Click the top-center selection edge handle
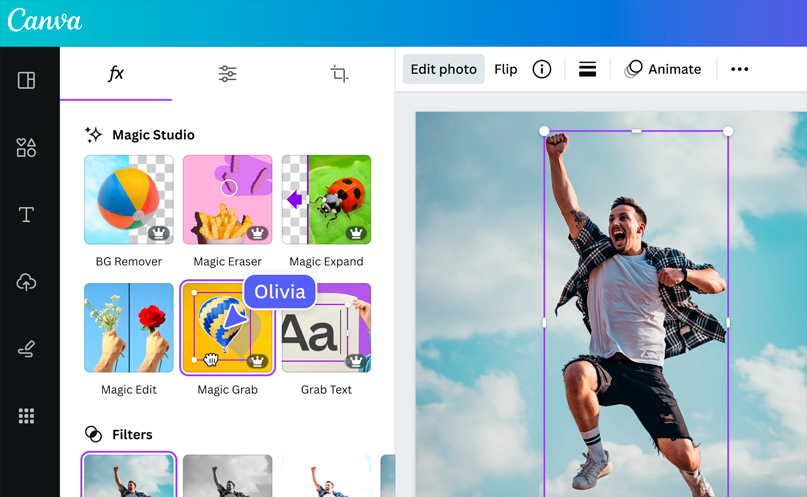 pyautogui.click(x=636, y=131)
